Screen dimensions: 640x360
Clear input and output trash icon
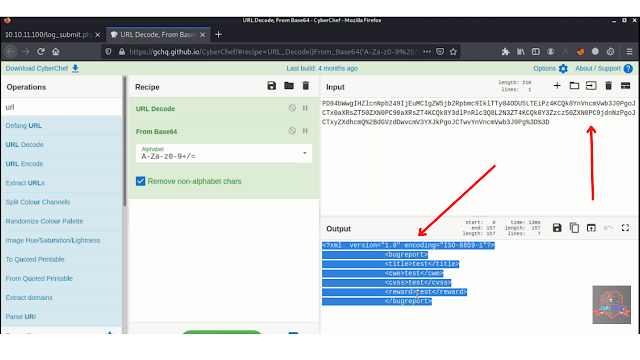[609, 86]
